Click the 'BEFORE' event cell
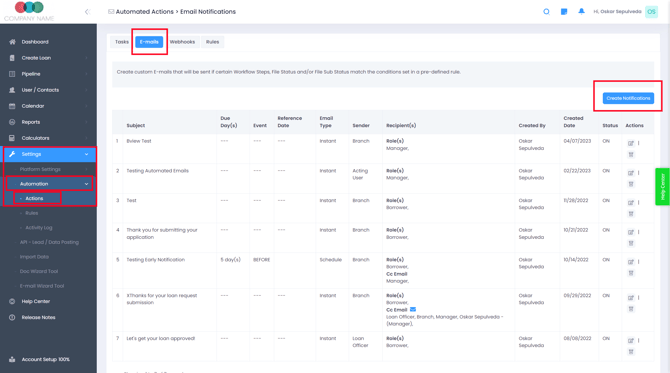The height and width of the screenshot is (373, 670). (262, 260)
